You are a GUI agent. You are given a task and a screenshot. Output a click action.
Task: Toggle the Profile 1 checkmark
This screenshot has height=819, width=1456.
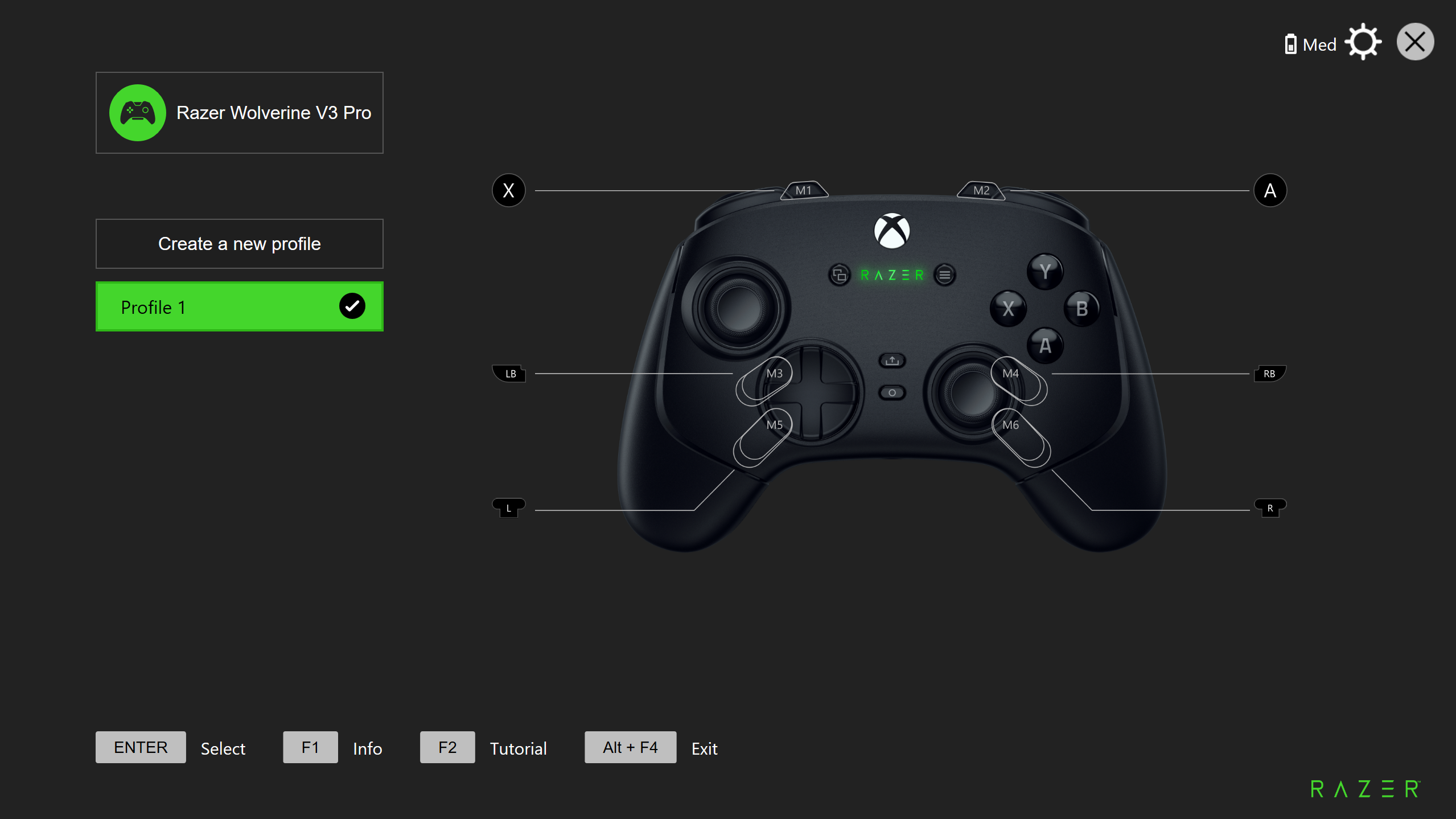coord(352,306)
